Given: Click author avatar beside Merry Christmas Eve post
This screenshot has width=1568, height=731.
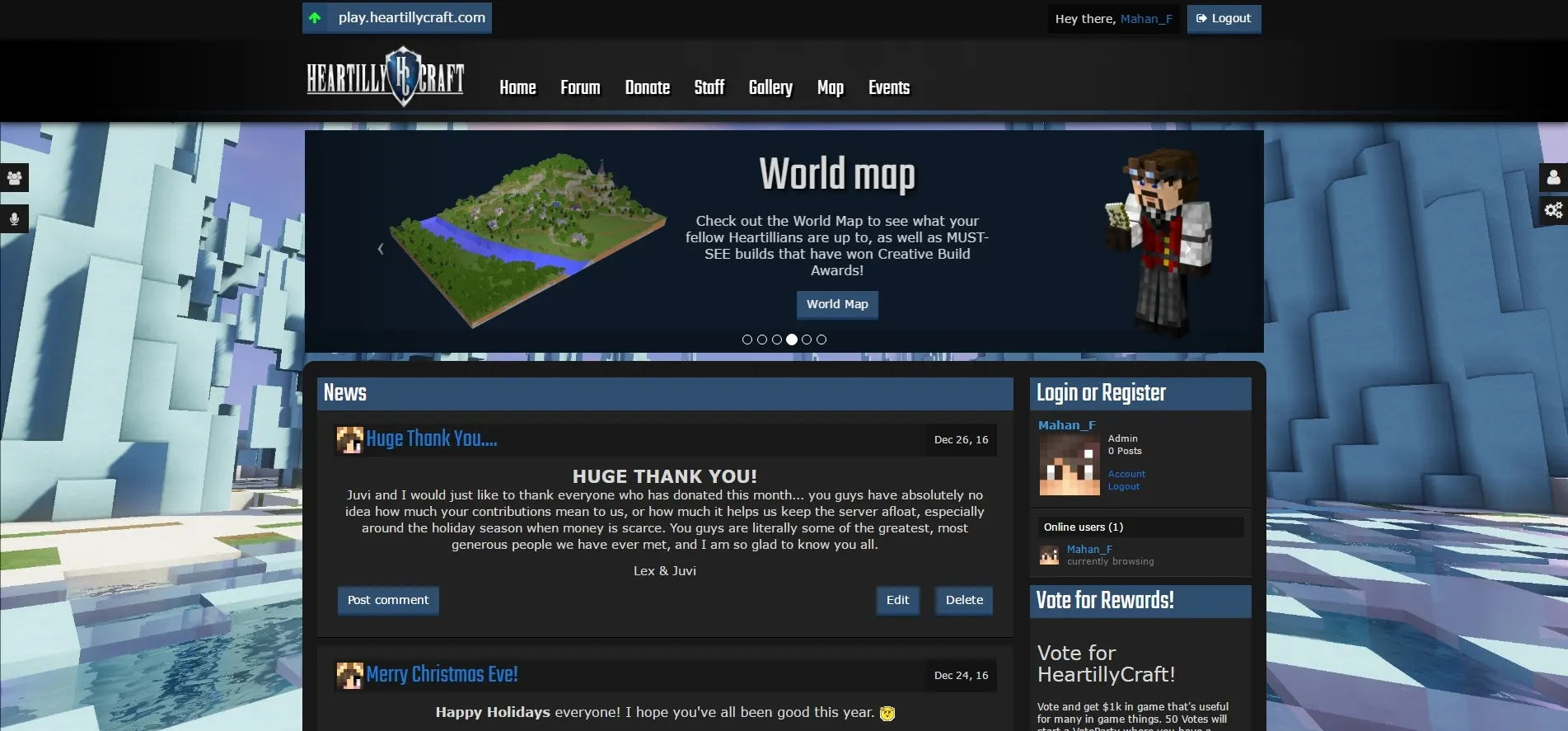Looking at the screenshot, I should pyautogui.click(x=349, y=675).
